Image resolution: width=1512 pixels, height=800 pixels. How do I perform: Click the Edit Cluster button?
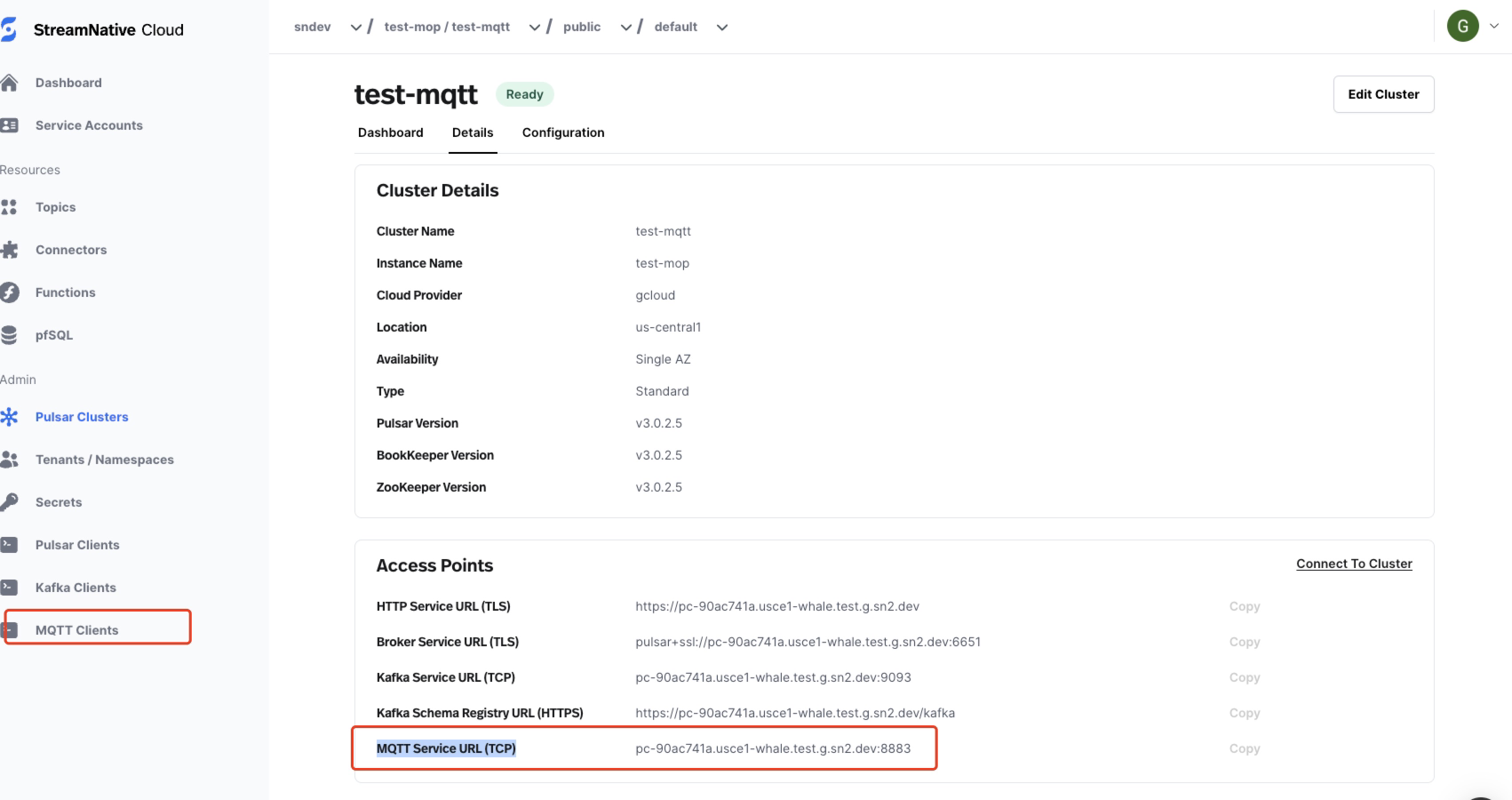coord(1382,94)
